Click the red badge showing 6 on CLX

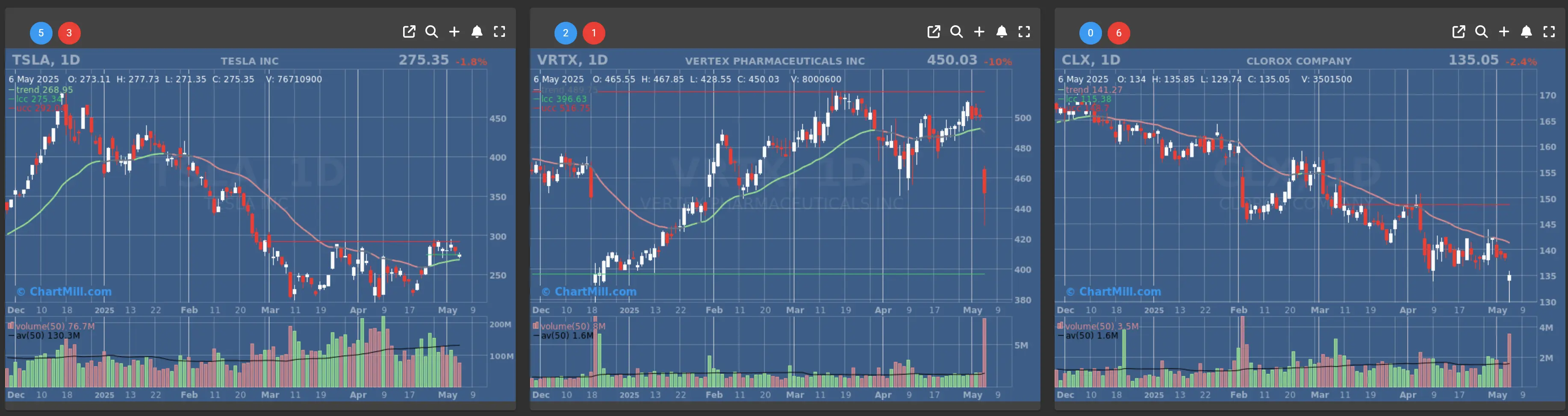[1118, 33]
